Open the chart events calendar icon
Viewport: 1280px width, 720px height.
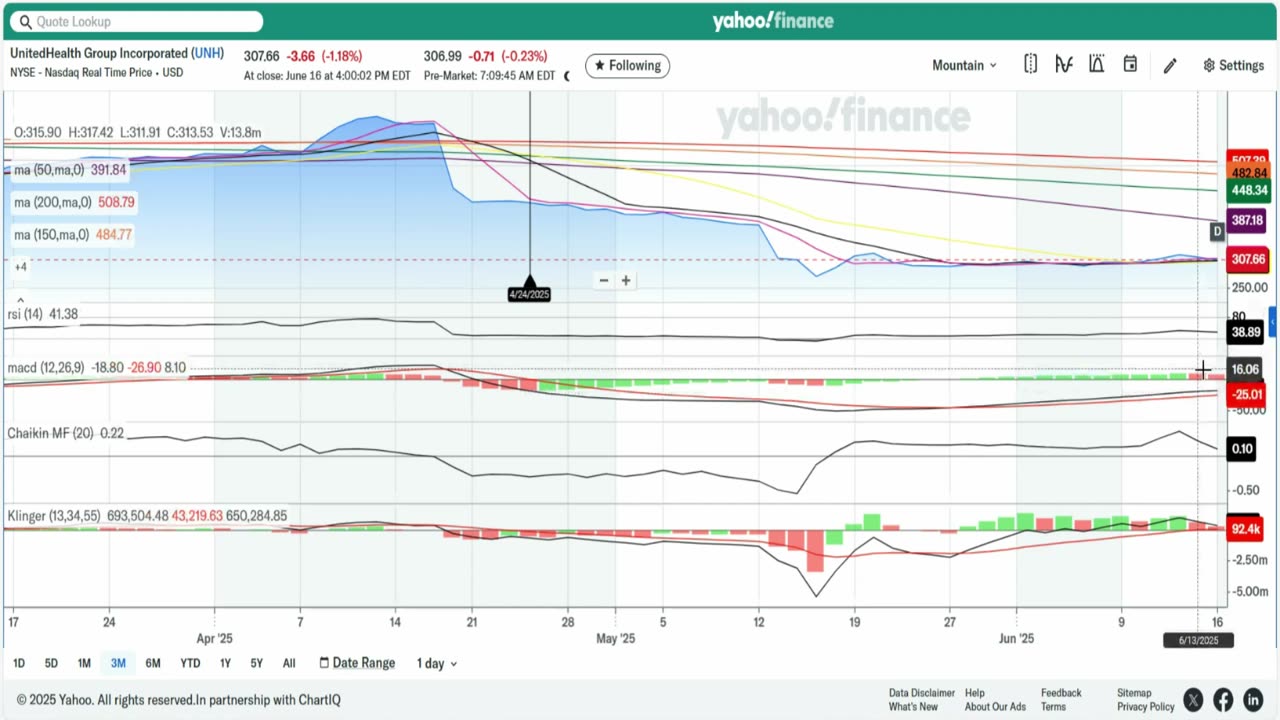[1130, 64]
